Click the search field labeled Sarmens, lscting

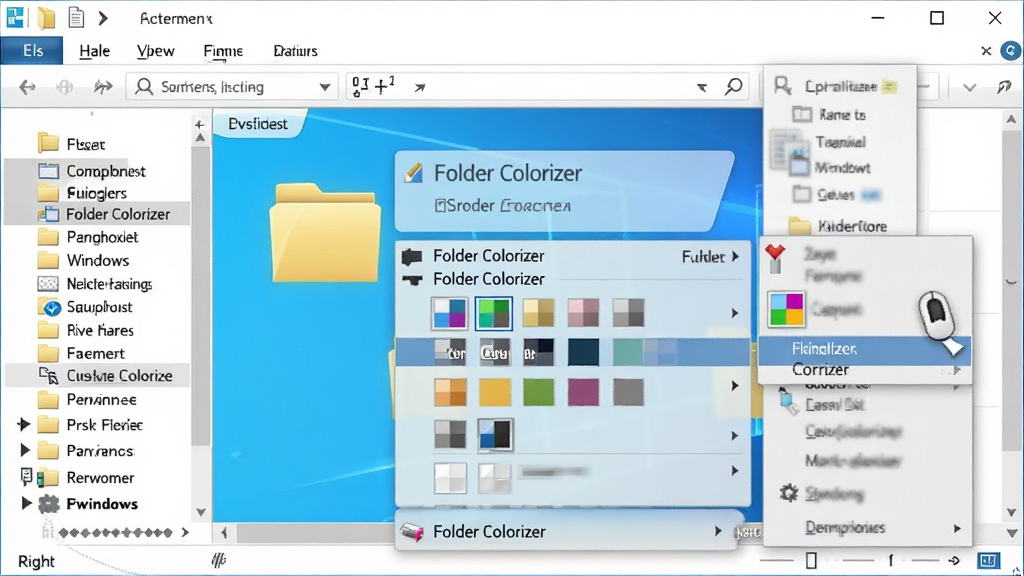(x=232, y=87)
